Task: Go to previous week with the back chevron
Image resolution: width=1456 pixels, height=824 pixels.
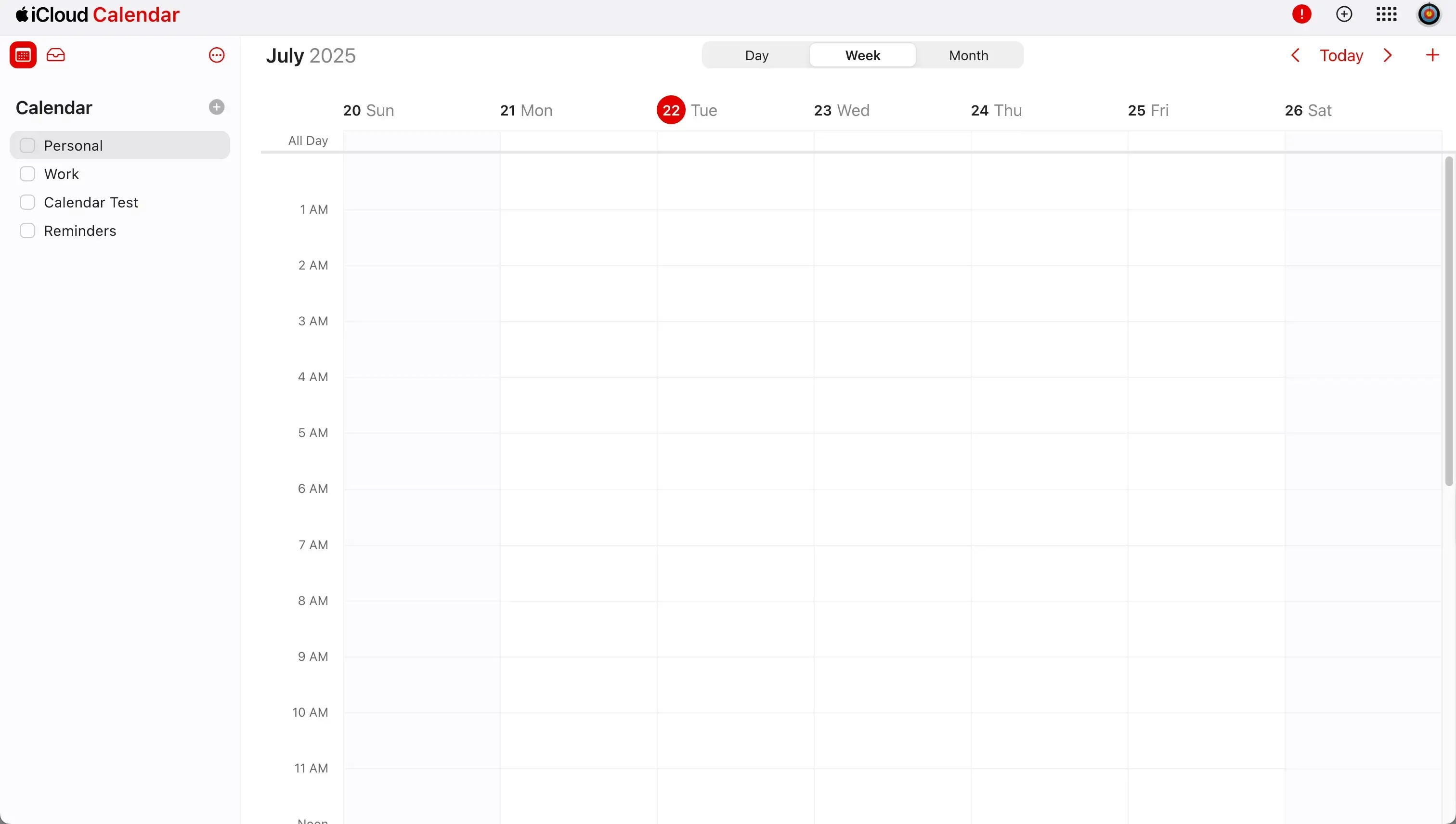Action: (1295, 55)
